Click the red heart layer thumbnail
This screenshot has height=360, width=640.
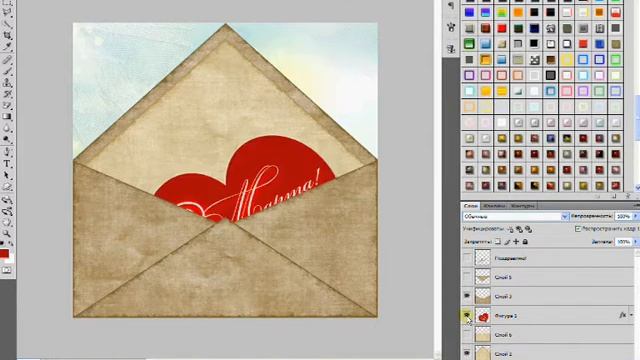pyautogui.click(x=482, y=316)
